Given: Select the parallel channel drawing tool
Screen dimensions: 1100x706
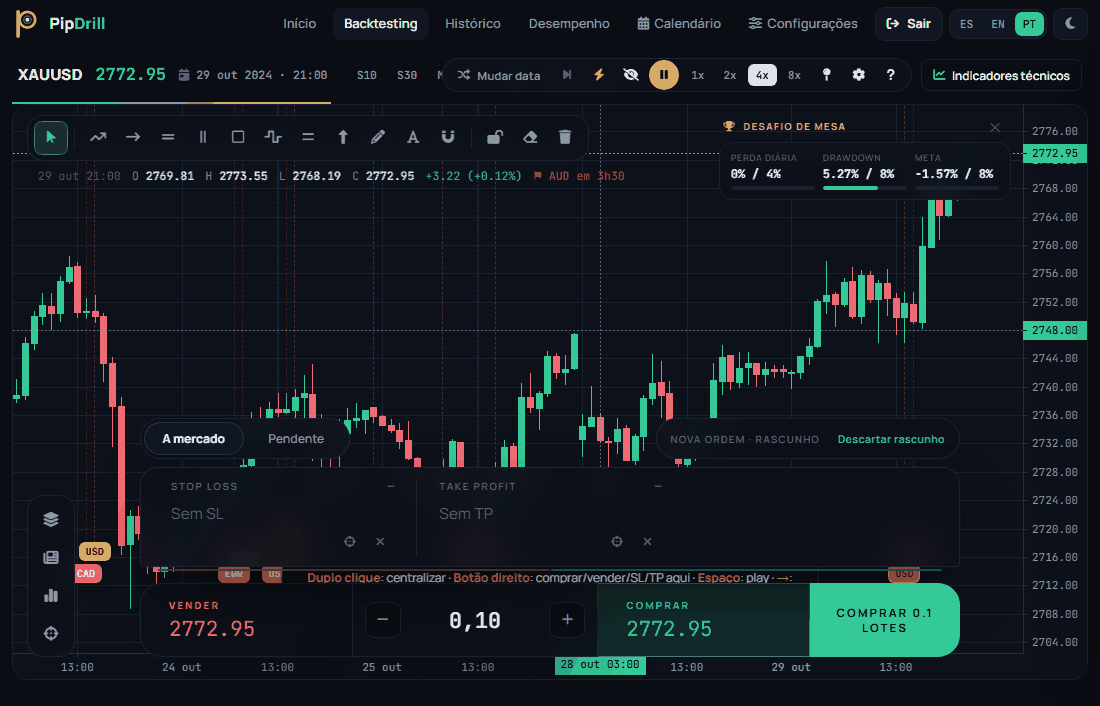Looking at the screenshot, I should pyautogui.click(x=308, y=138).
